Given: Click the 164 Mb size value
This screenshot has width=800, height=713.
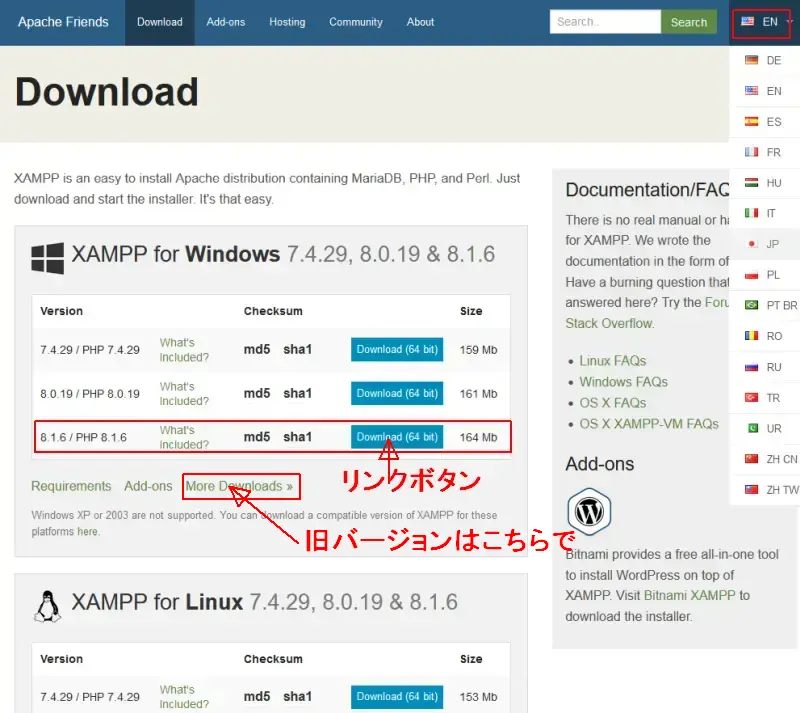Looking at the screenshot, I should [x=478, y=437].
